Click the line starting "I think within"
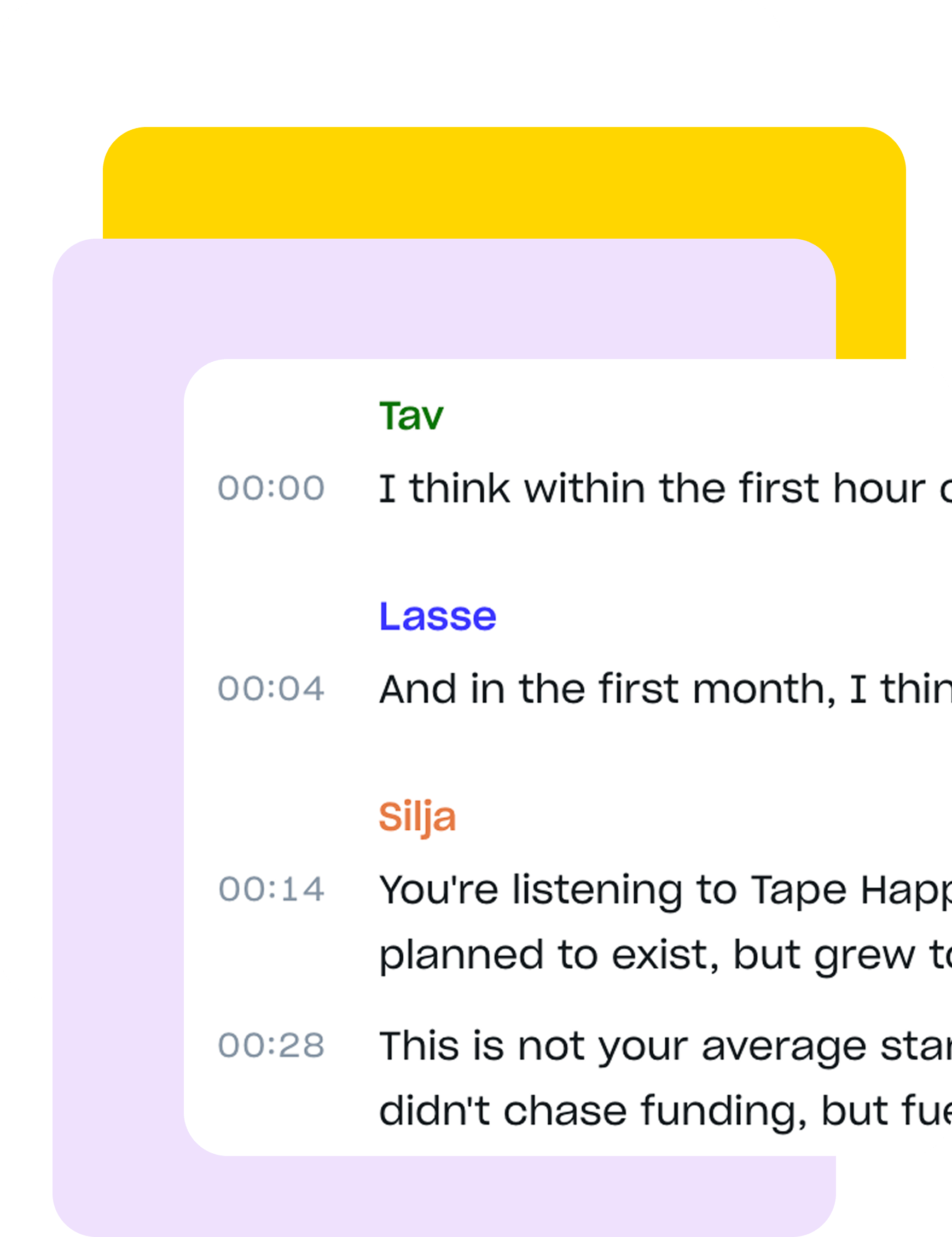952x1237 pixels. coord(663,488)
